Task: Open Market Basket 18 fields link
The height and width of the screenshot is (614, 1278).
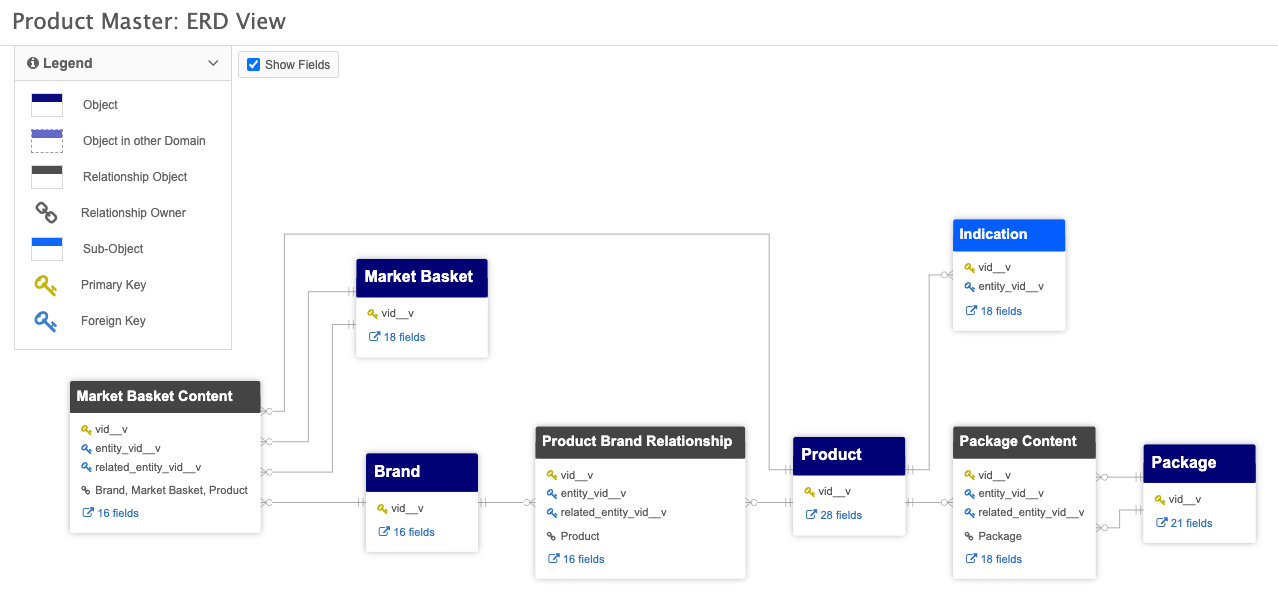Action: [404, 337]
